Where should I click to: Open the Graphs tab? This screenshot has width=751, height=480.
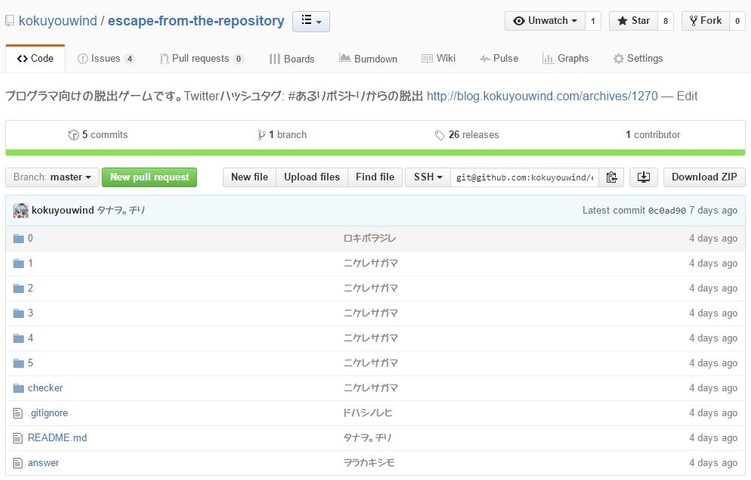(x=565, y=58)
